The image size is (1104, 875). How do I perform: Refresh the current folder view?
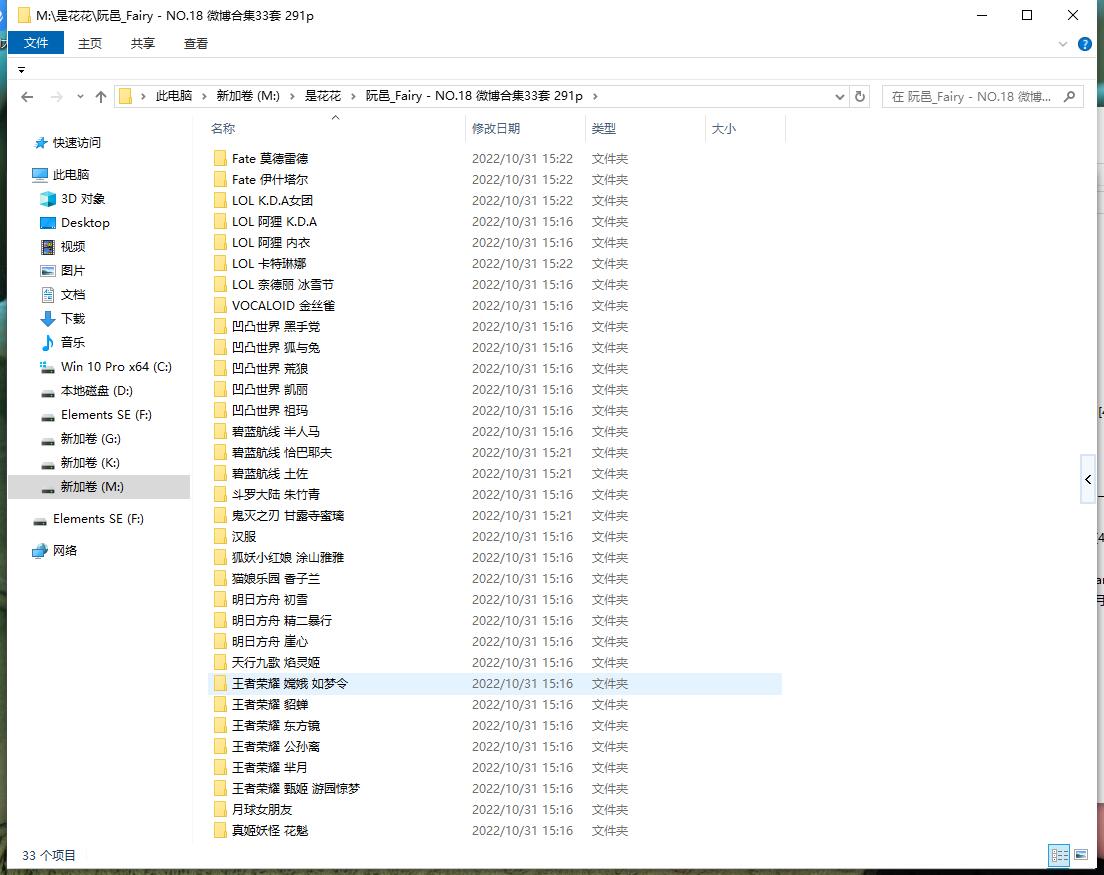pos(860,96)
